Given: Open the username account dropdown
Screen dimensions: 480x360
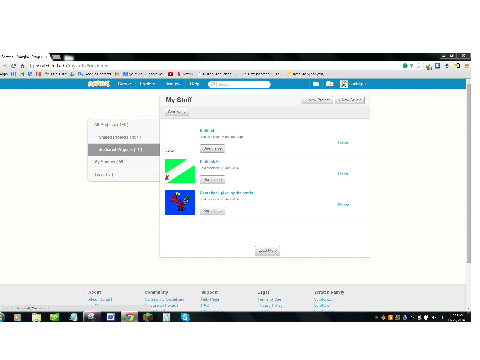Looking at the screenshot, I should (358, 84).
